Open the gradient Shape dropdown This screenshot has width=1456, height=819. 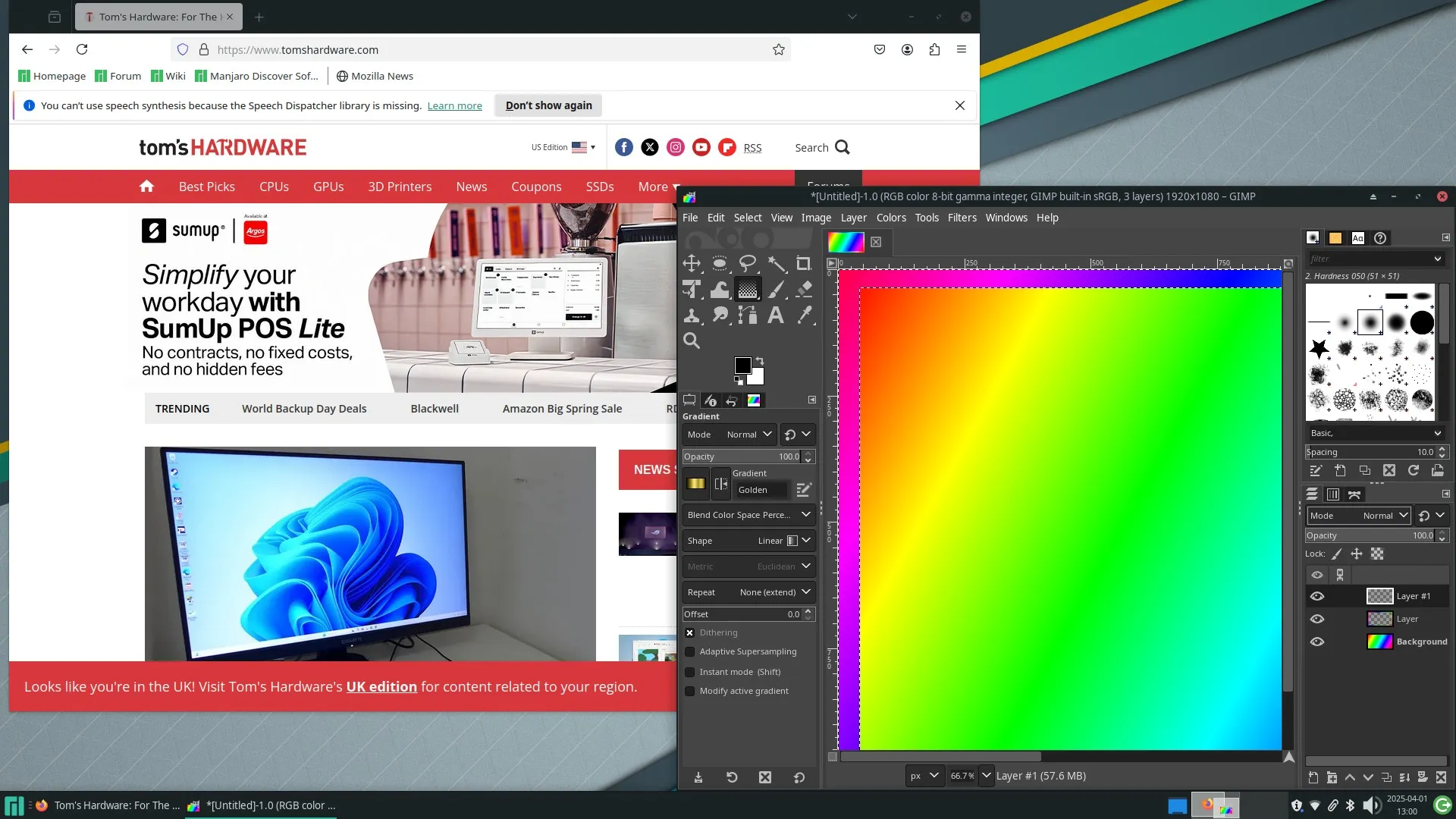748,541
